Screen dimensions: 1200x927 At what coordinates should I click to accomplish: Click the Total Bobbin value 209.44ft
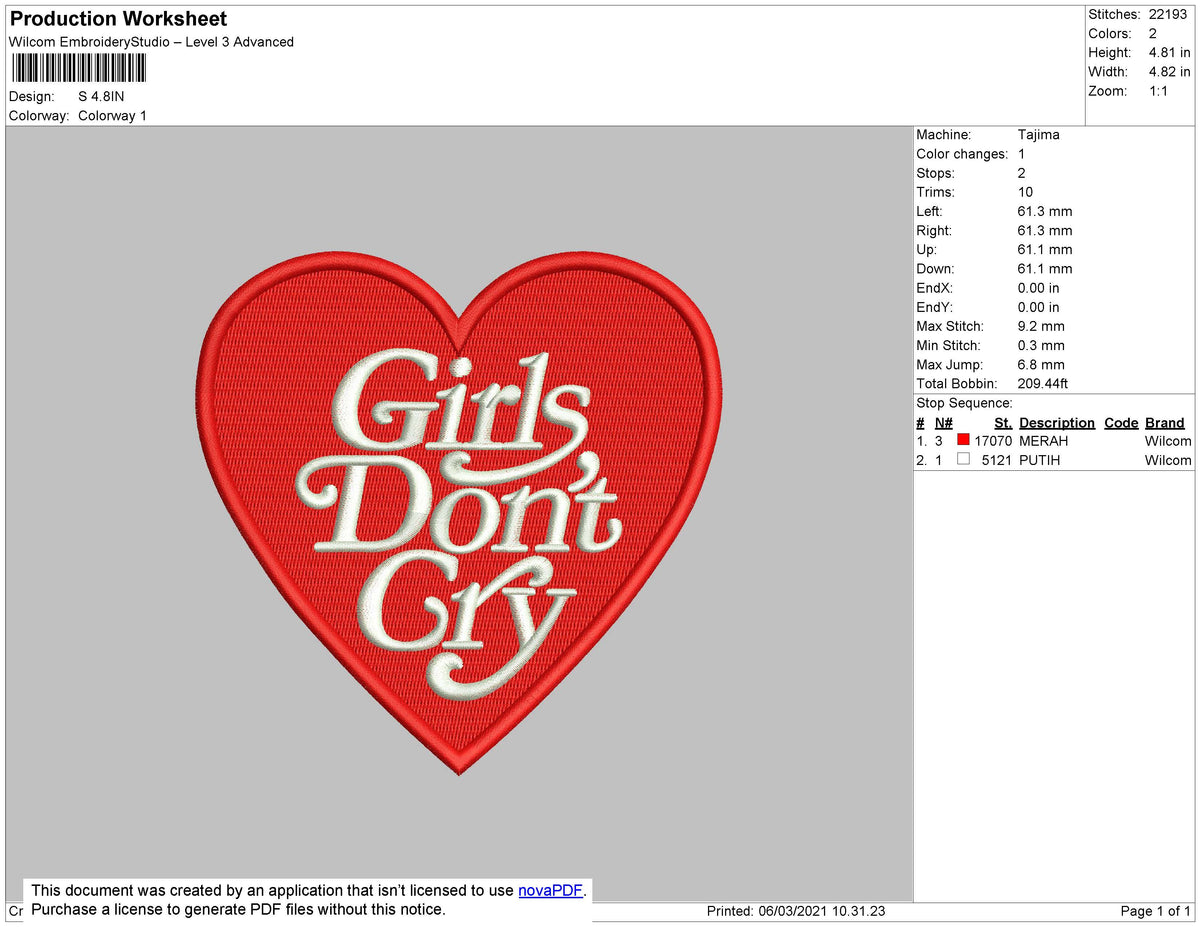click(1043, 383)
